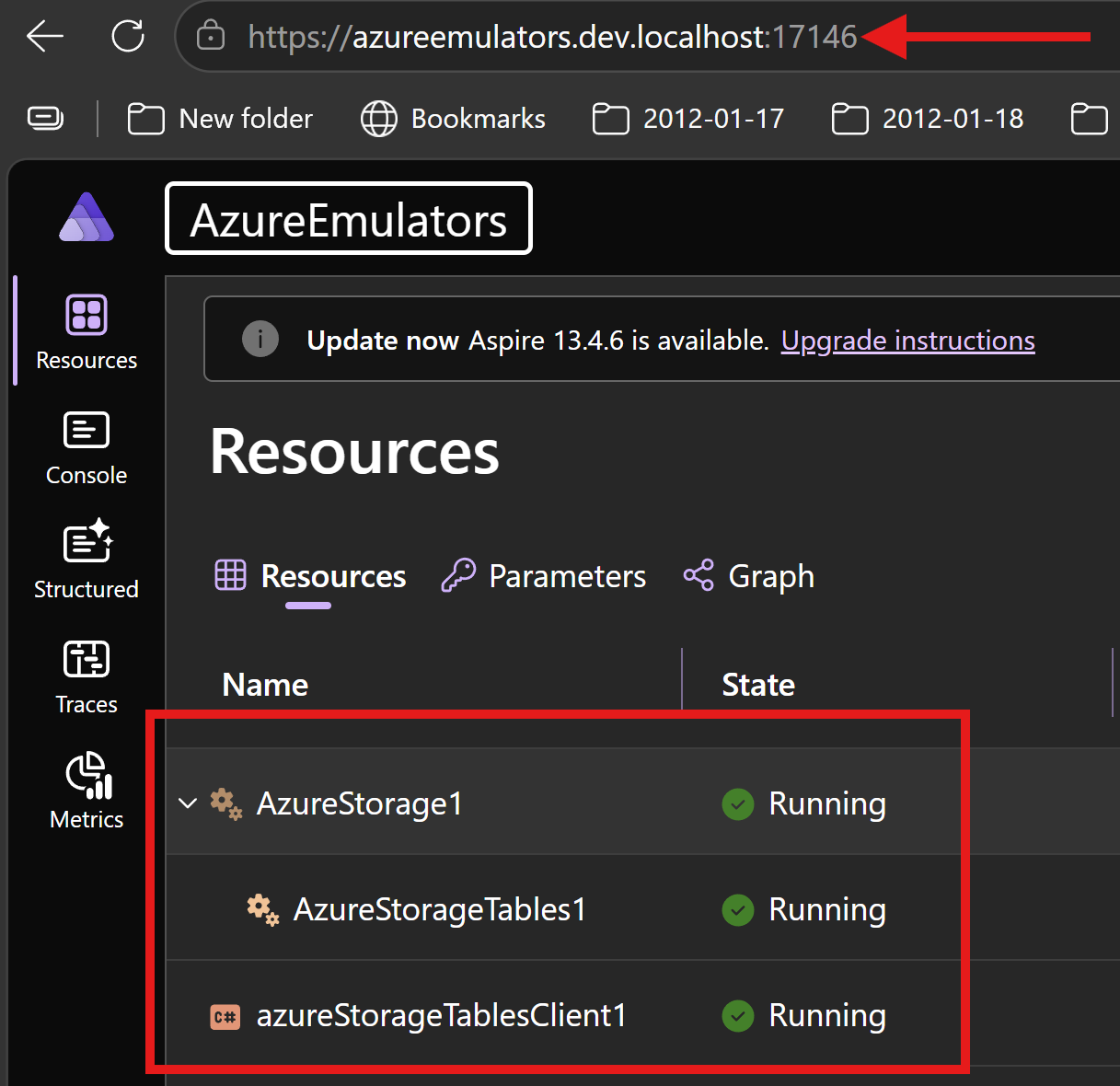Switch to the Graph tab
The height and width of the screenshot is (1086, 1120).
(x=749, y=576)
